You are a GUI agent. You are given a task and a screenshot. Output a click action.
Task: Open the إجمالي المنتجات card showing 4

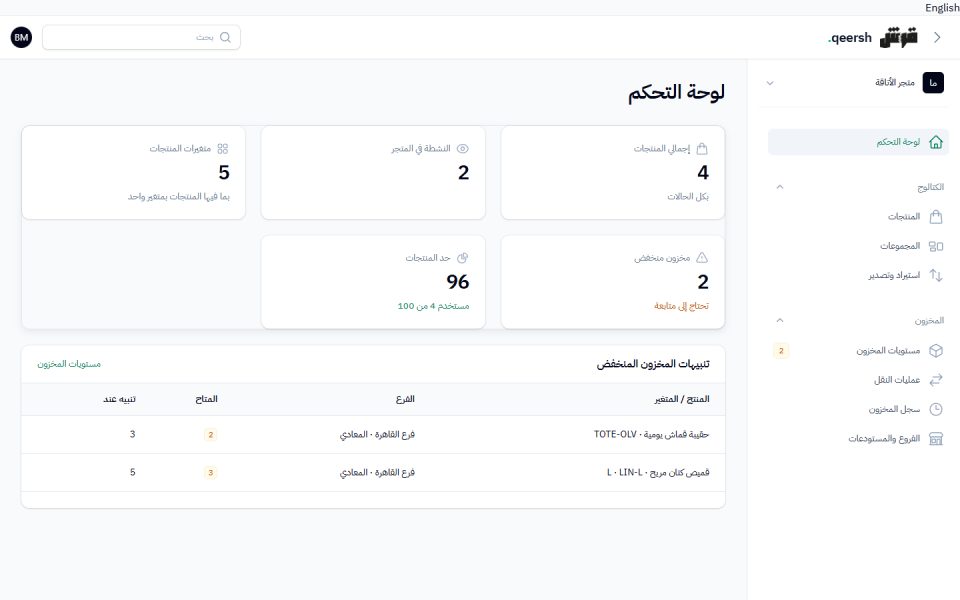(612, 173)
